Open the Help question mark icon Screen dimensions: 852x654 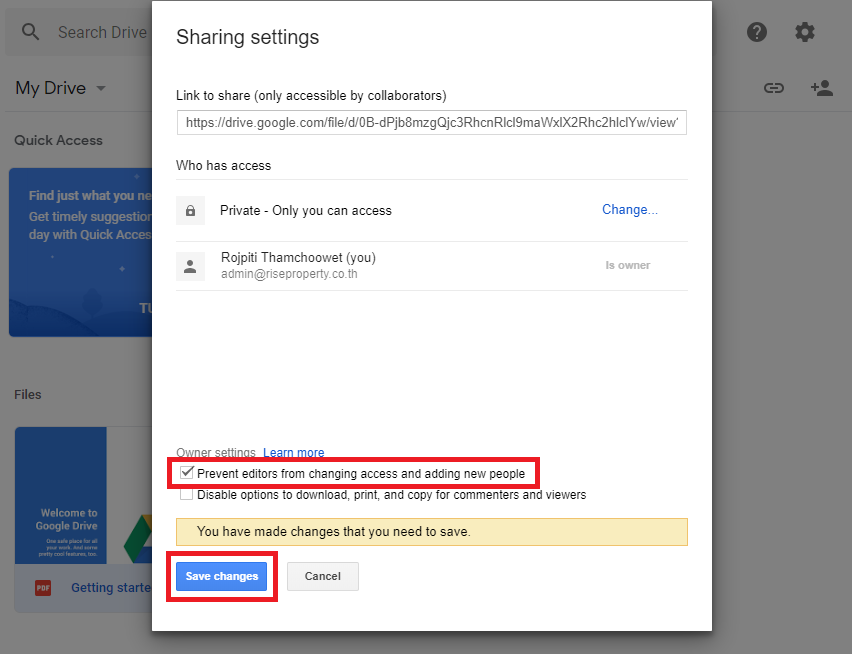[x=757, y=32]
